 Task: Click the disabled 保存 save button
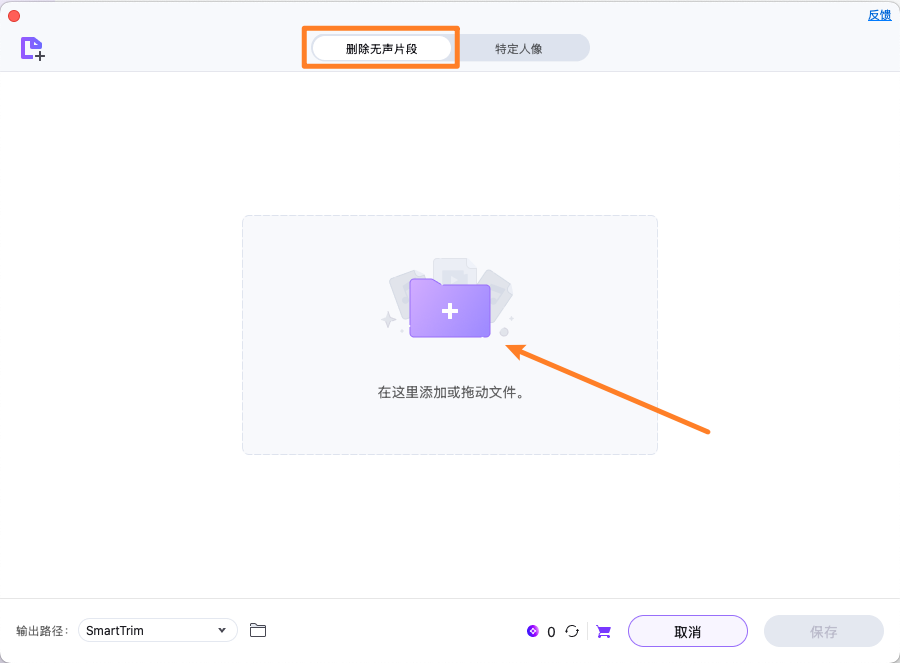(x=823, y=631)
